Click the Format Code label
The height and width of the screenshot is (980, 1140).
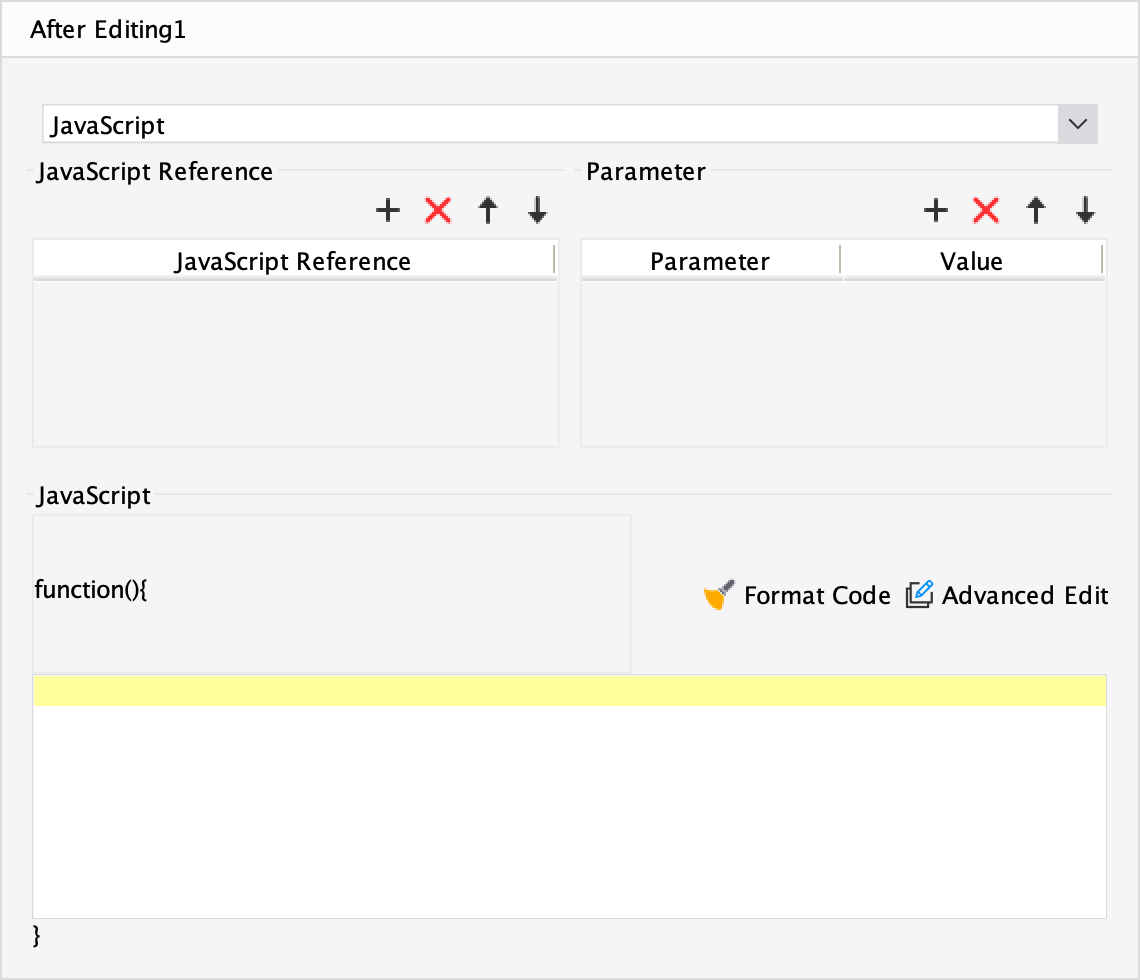point(817,595)
